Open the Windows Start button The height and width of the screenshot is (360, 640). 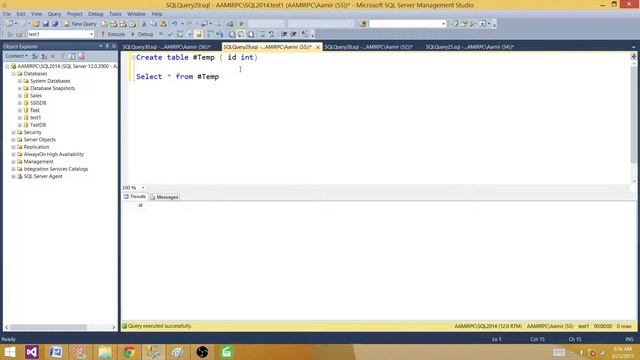pos(9,352)
